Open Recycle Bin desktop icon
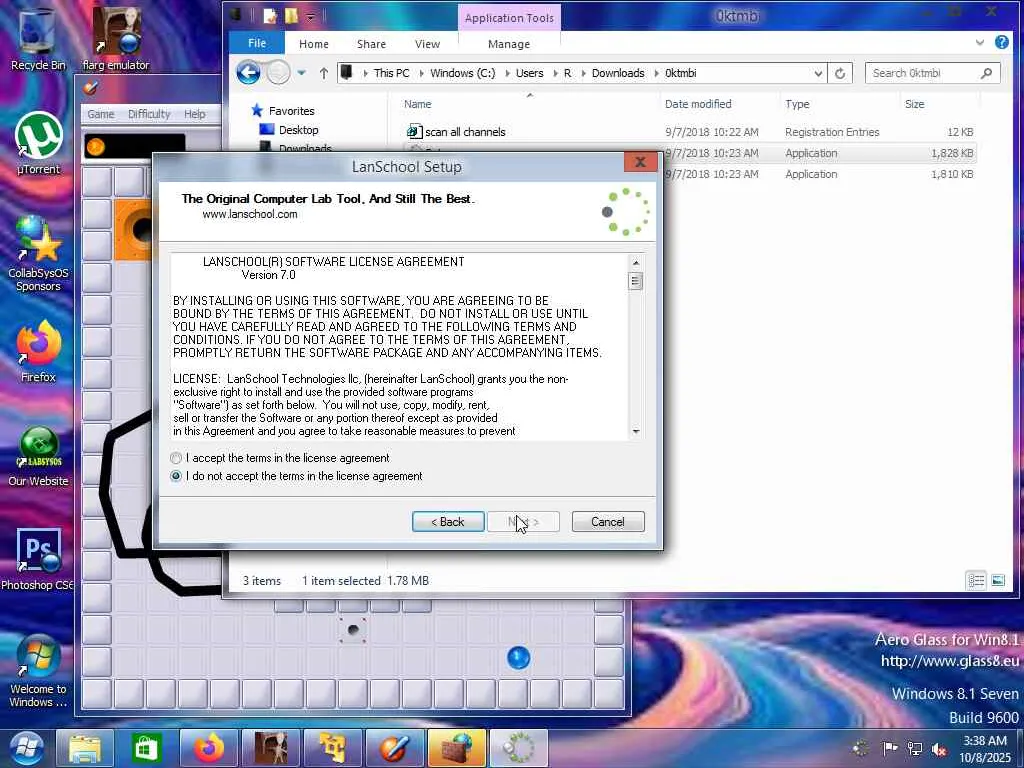The height and width of the screenshot is (768, 1024). click(38, 39)
